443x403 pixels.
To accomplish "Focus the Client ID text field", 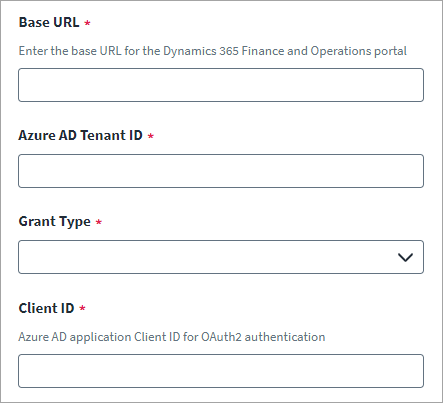I will [x=221, y=371].
